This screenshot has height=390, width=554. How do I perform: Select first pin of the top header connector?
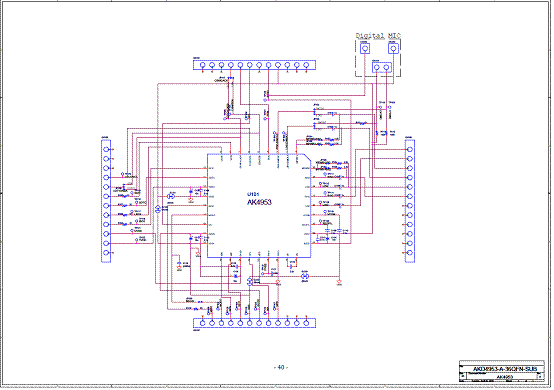(202, 65)
